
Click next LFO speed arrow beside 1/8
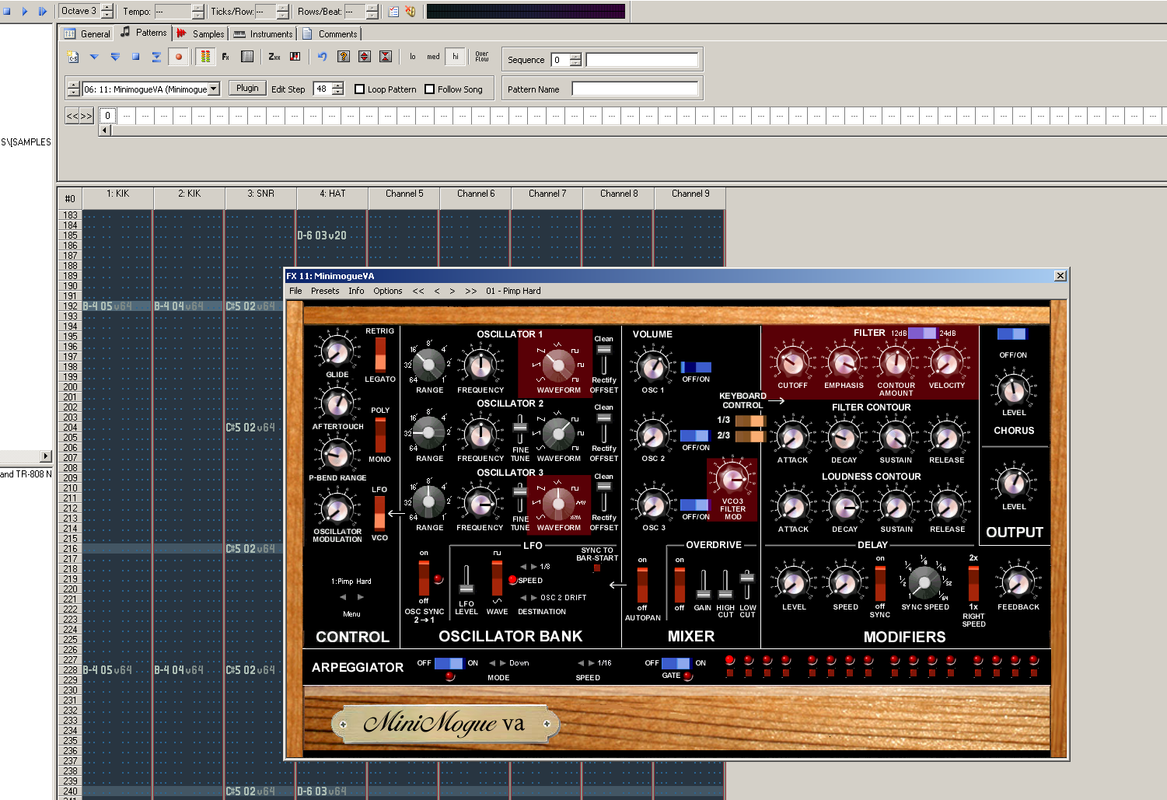click(534, 567)
